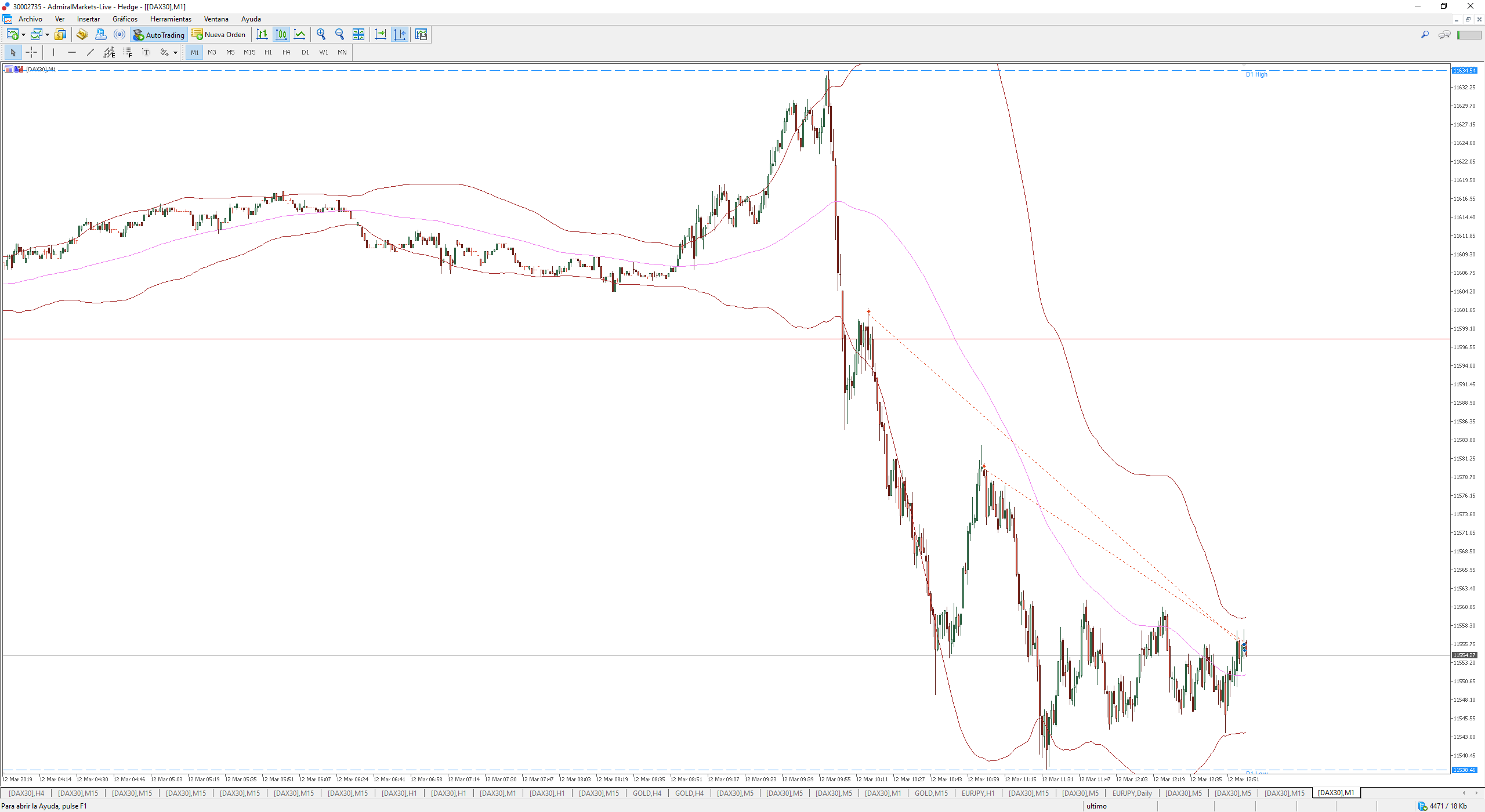Toggle chart auto-scroll to end
The height and width of the screenshot is (812, 1485).
pyautogui.click(x=381, y=35)
